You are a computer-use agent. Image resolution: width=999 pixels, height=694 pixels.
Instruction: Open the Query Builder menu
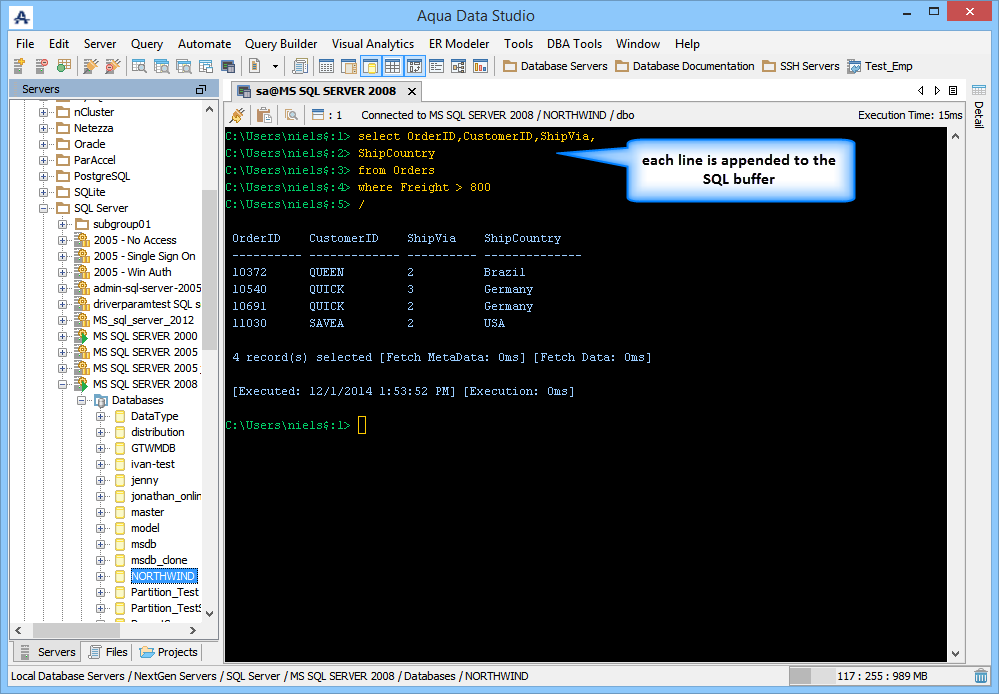pos(281,44)
